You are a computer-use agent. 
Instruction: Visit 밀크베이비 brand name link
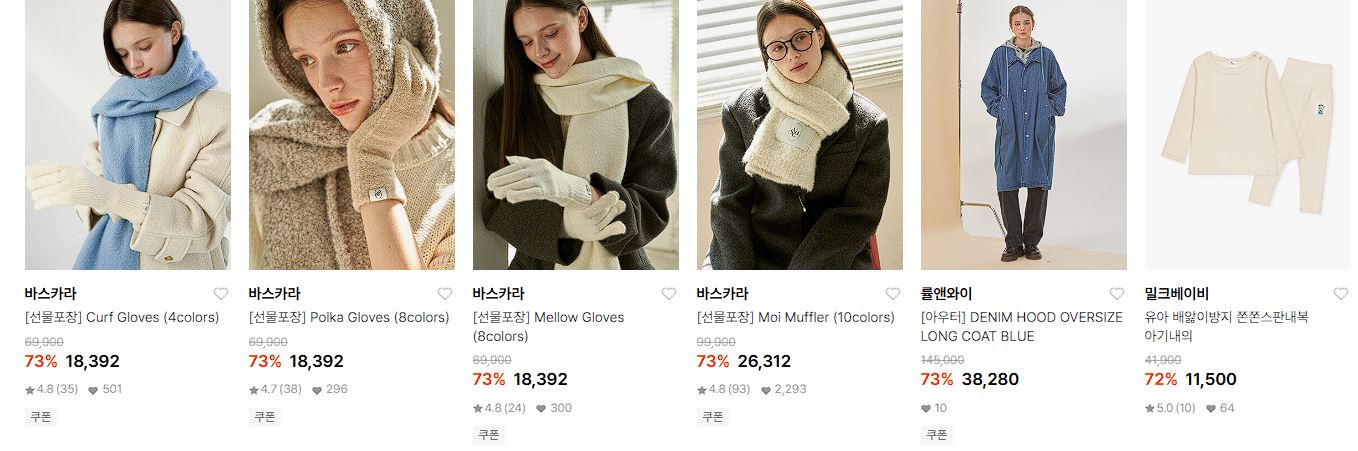pyautogui.click(x=1177, y=294)
